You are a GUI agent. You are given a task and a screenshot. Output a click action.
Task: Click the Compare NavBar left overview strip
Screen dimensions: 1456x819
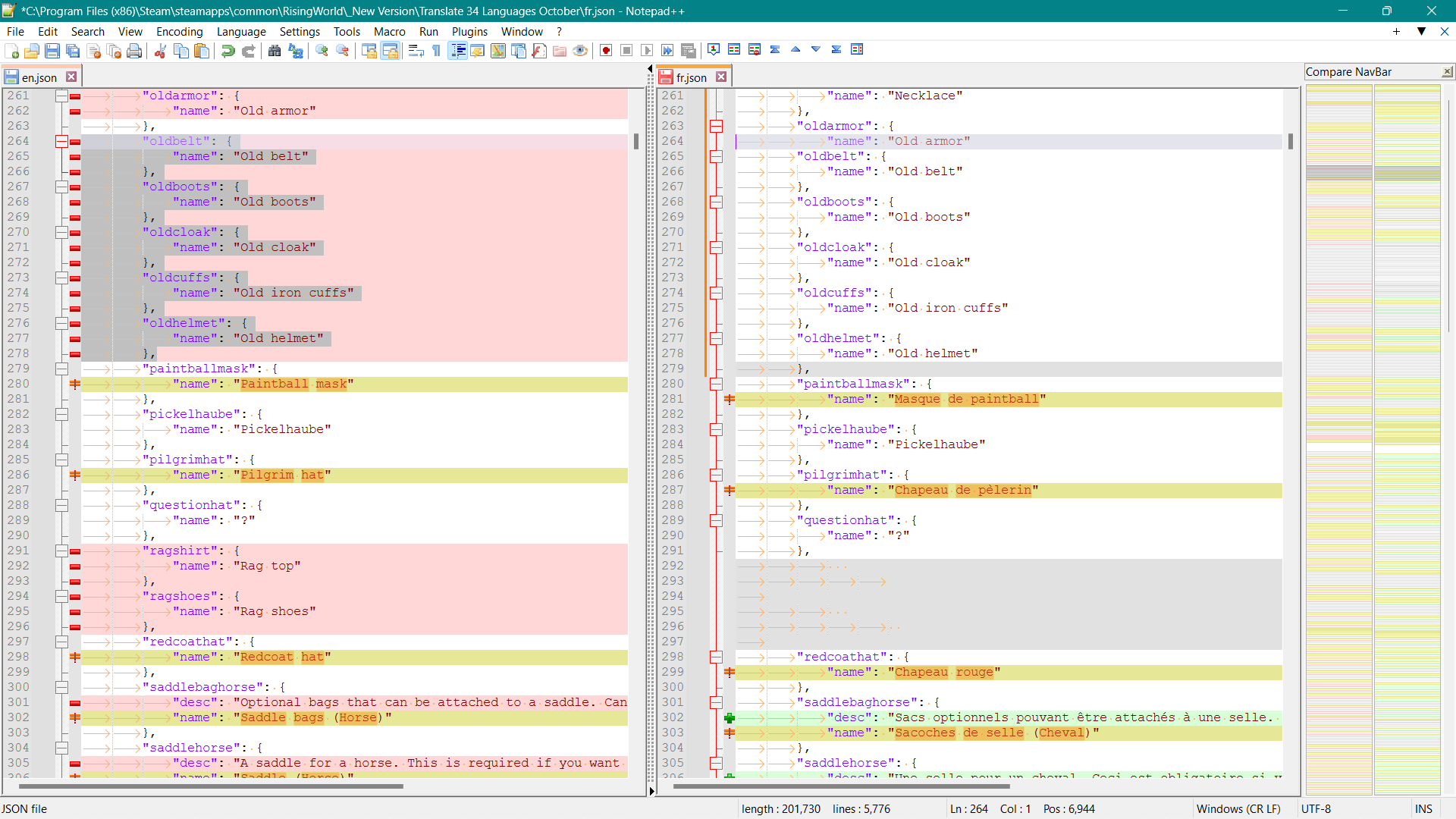pyautogui.click(x=1338, y=440)
